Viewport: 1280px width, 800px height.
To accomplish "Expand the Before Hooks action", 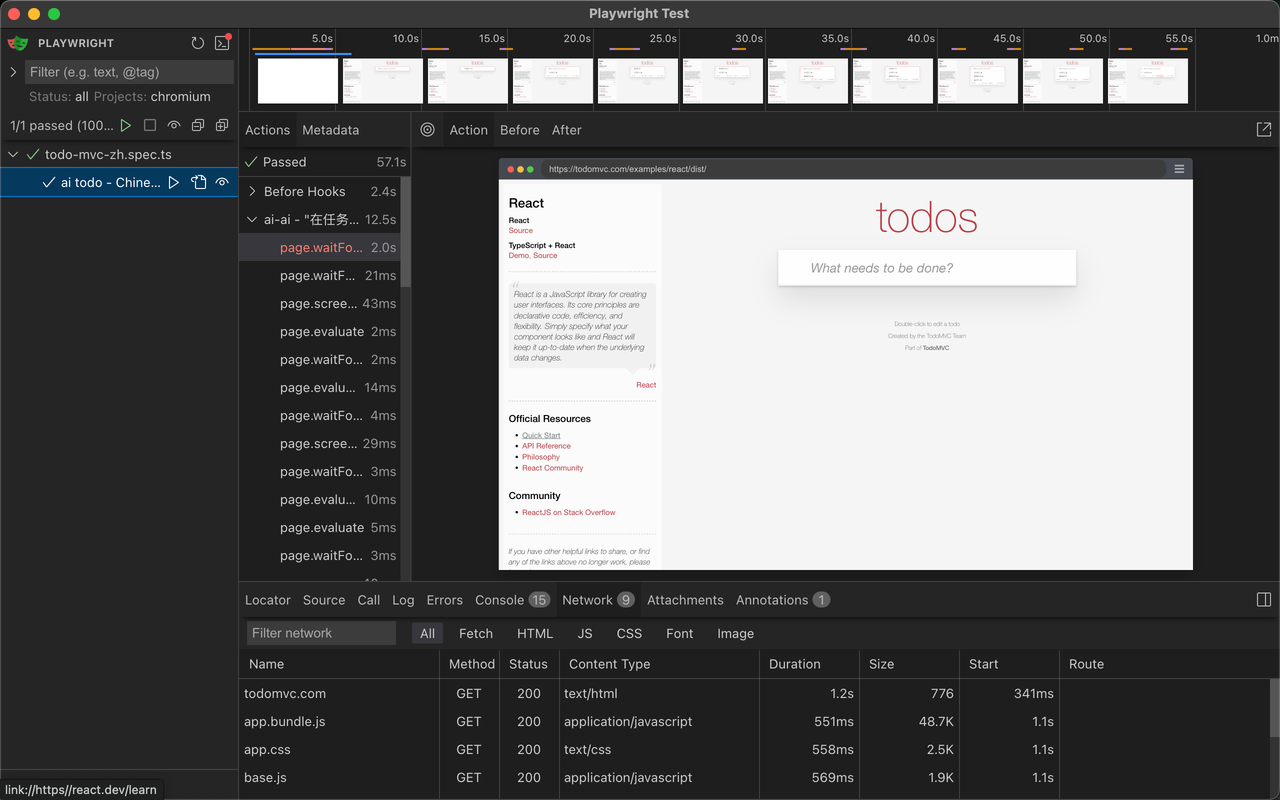I will (x=253, y=191).
